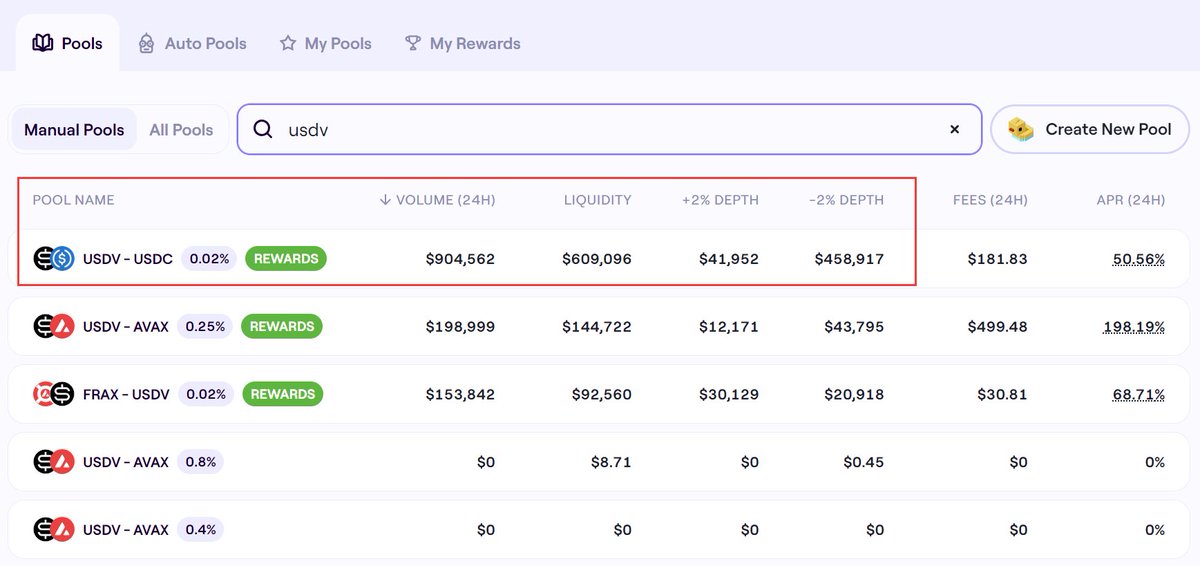Switch to All Pools view
The width and height of the screenshot is (1200, 566).
coord(181,130)
